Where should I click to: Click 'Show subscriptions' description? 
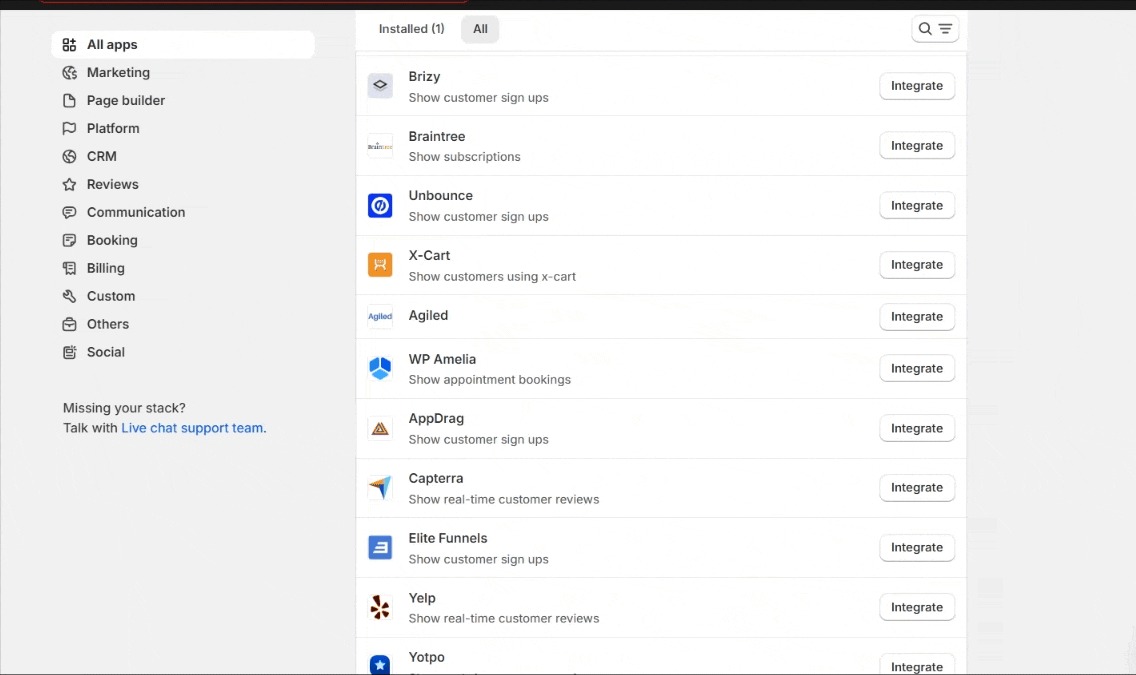coord(464,157)
